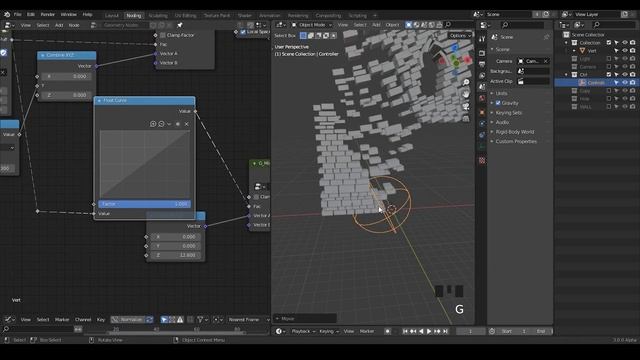Image resolution: width=640 pixels, height=360 pixels.
Task: Open the Render properties tab
Action: (x=482, y=53)
